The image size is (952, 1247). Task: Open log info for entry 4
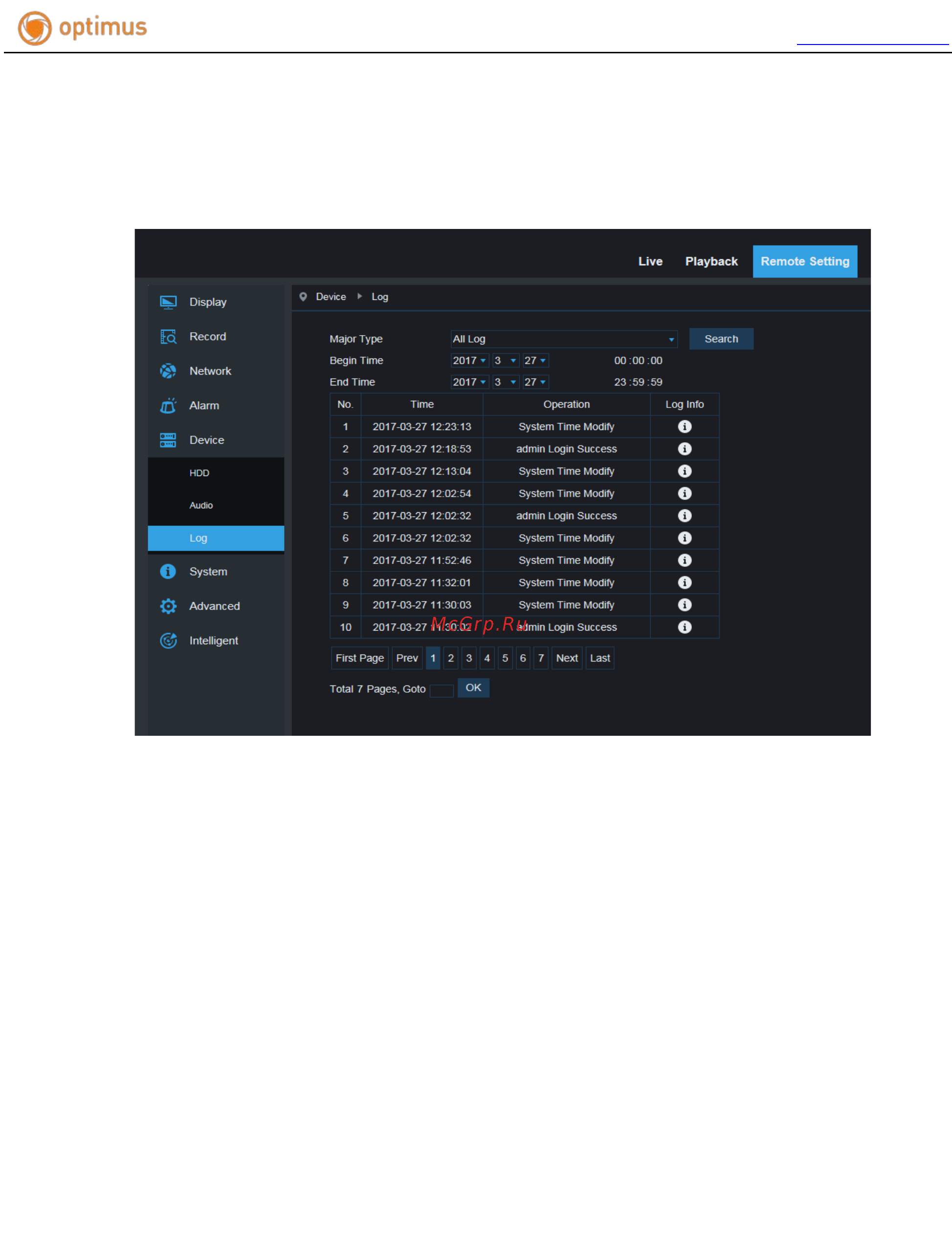[x=685, y=493]
